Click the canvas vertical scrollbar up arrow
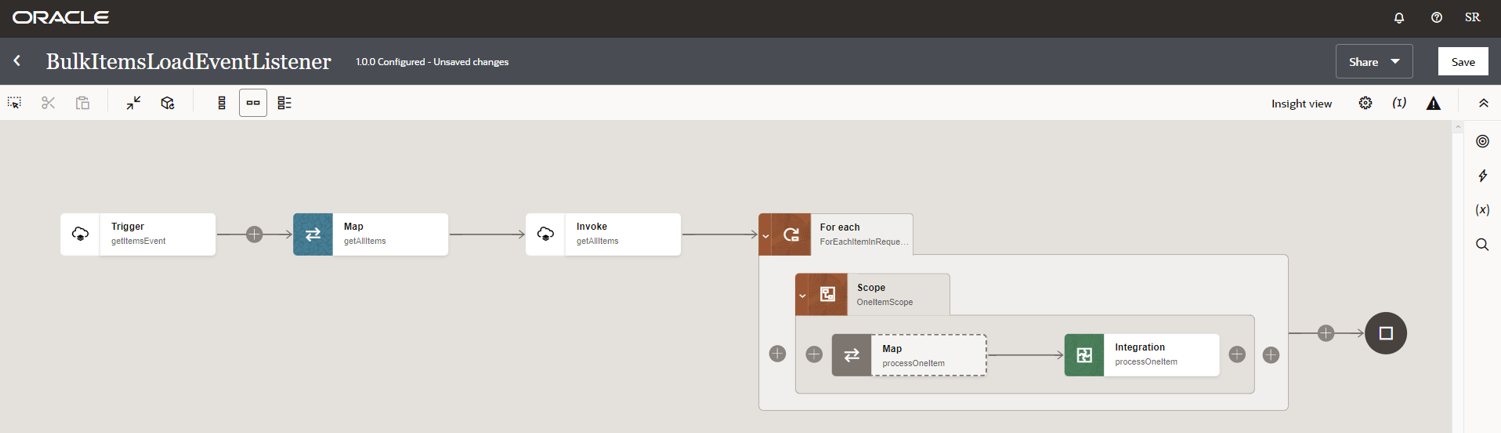This screenshot has width=1501, height=433. [x=1457, y=129]
